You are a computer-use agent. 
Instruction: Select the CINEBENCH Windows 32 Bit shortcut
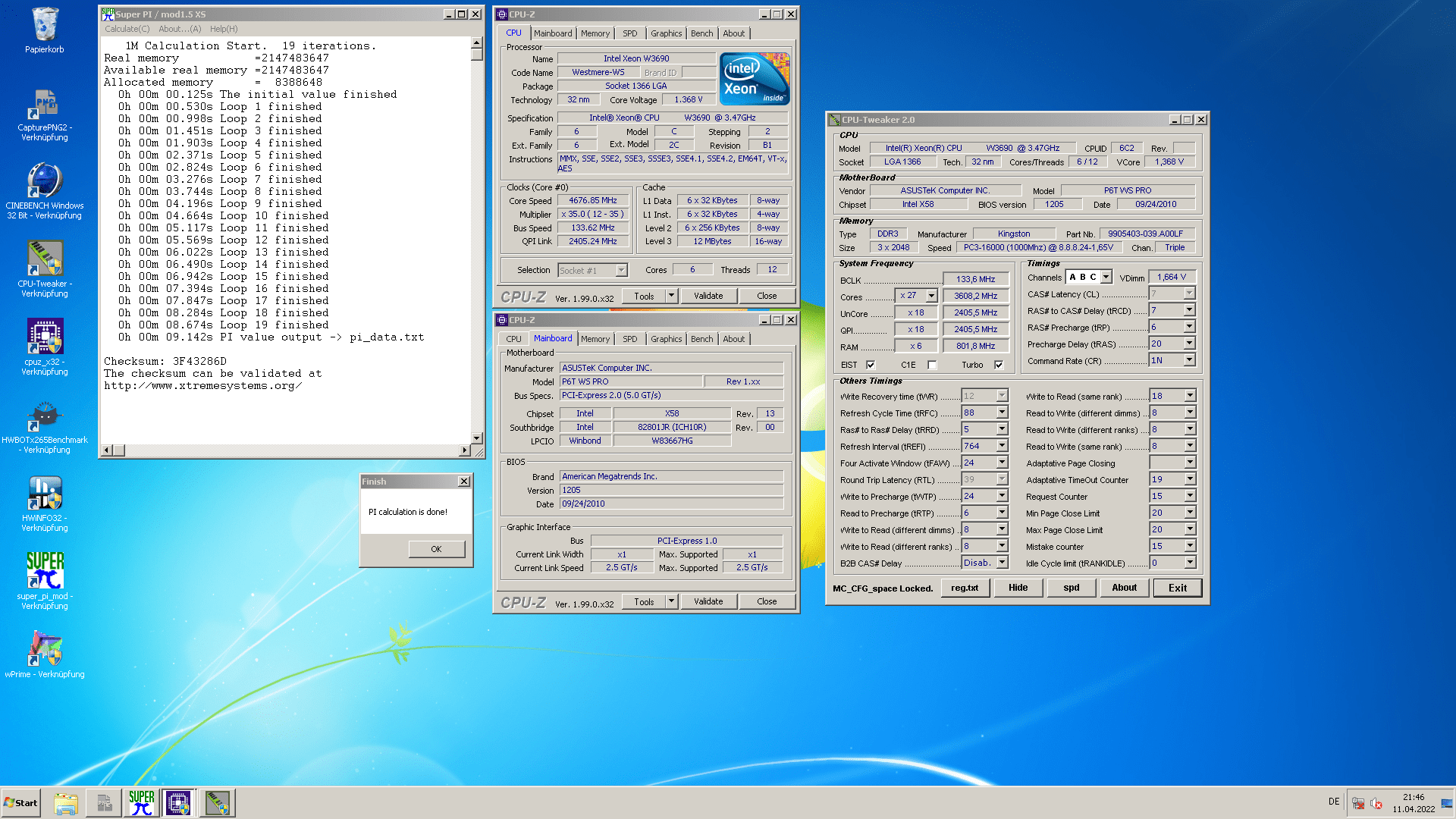pyautogui.click(x=45, y=192)
